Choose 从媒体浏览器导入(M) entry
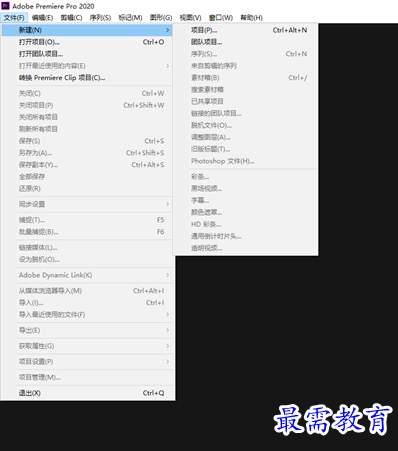The height and width of the screenshot is (451, 398). pos(87,291)
